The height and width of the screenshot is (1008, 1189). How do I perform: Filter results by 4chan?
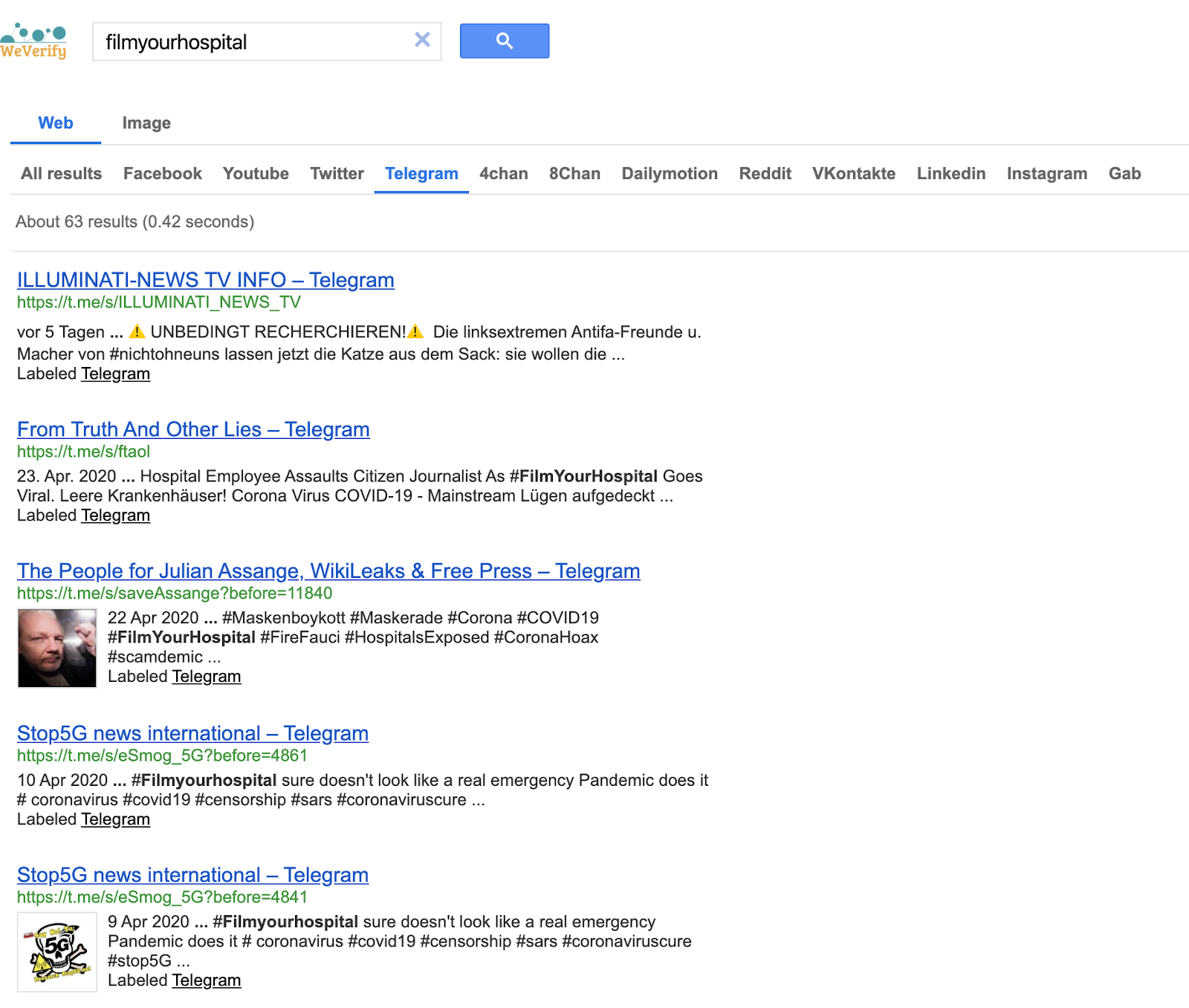[504, 174]
